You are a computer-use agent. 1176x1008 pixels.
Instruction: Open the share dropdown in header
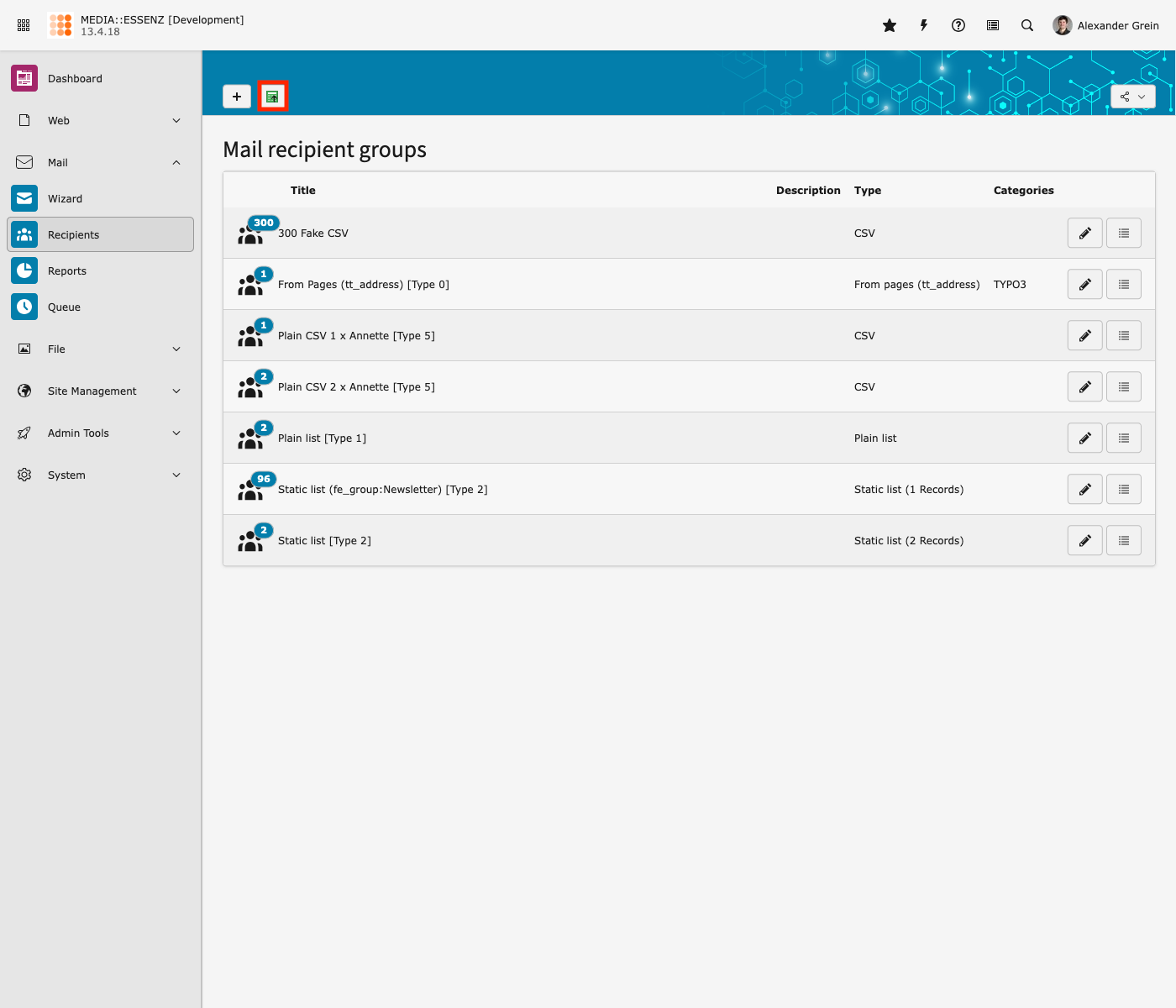click(x=1132, y=97)
